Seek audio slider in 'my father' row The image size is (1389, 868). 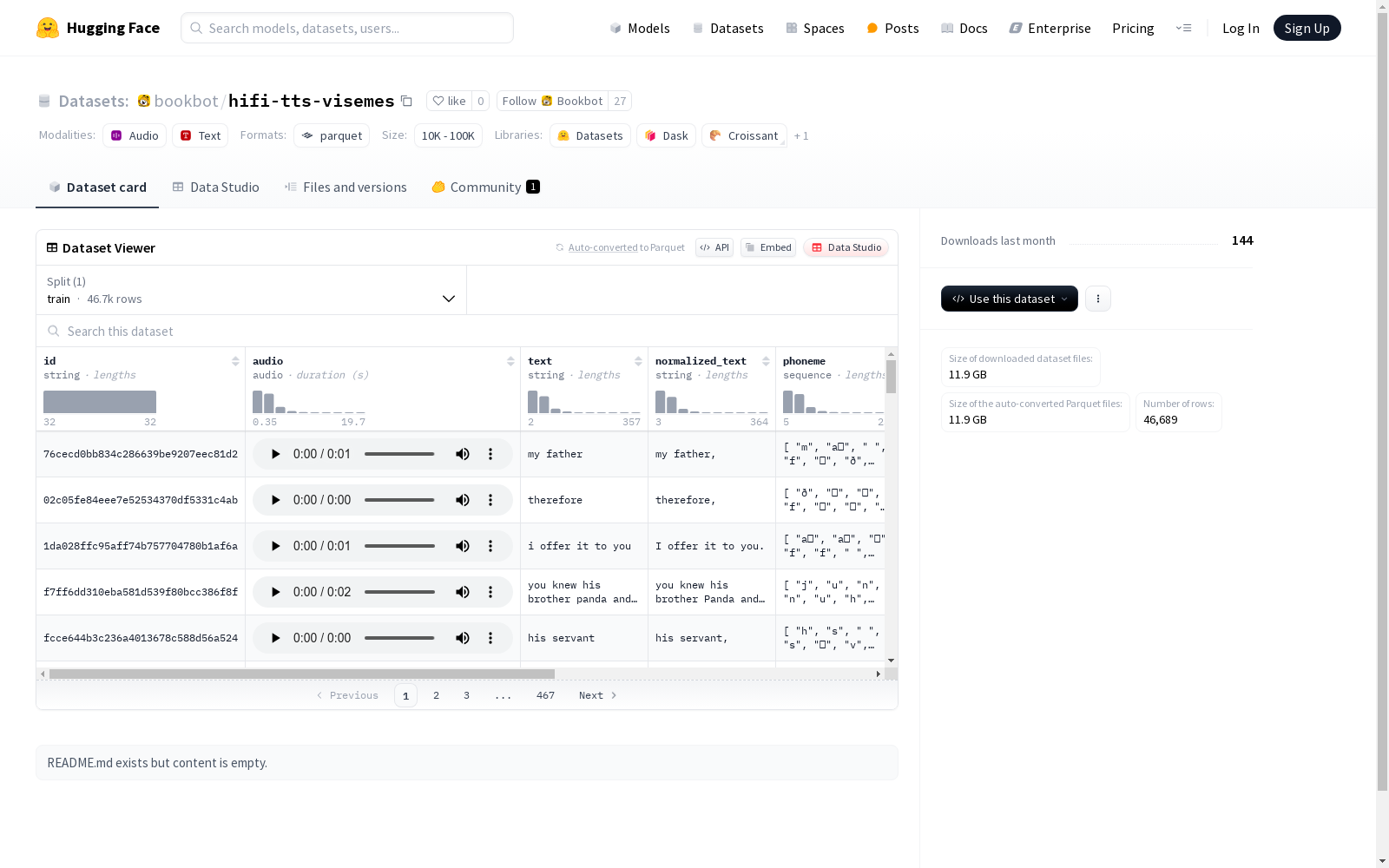[399, 454]
